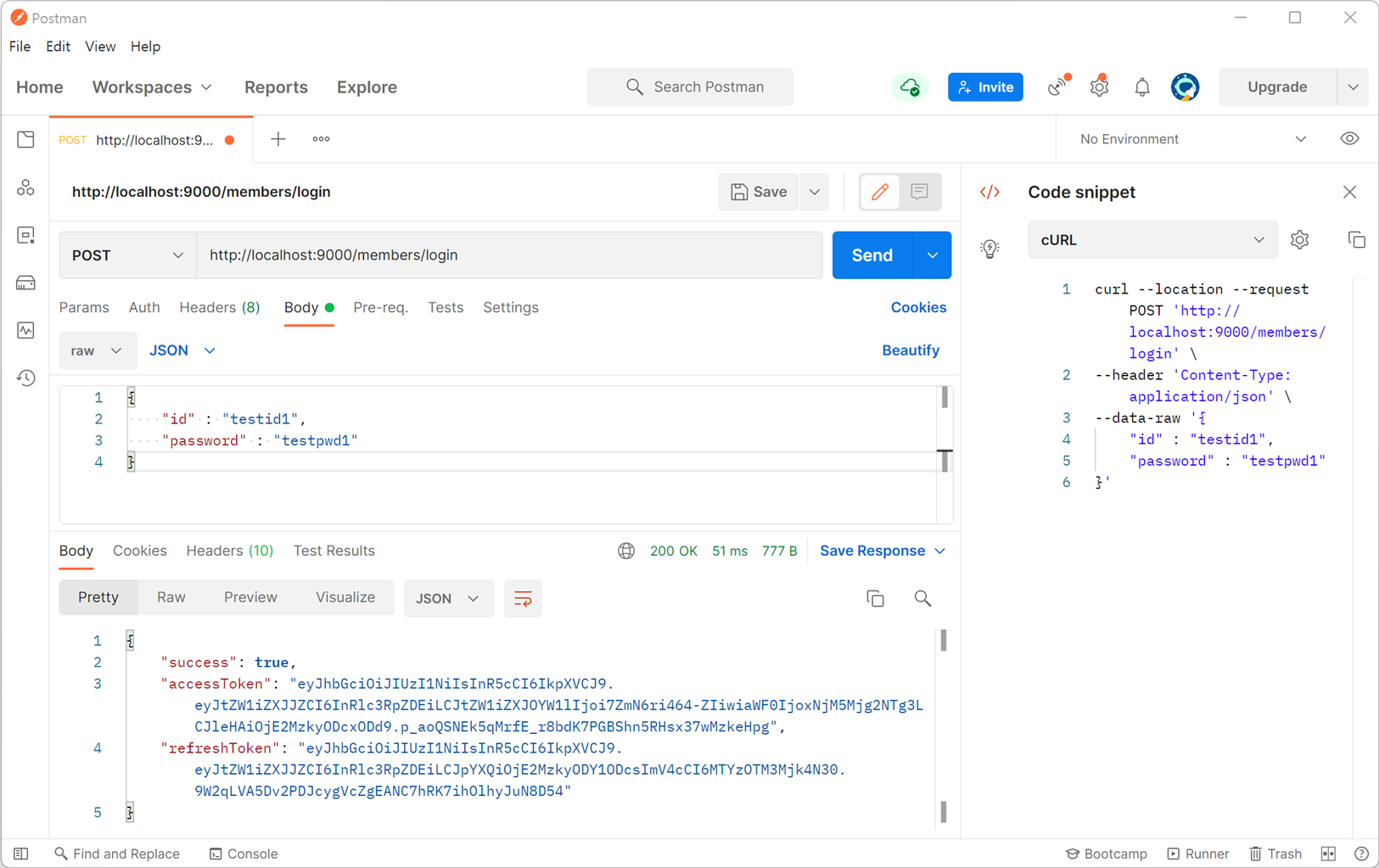The image size is (1379, 868).
Task: Open the cURL language dropdown
Action: 1152,240
